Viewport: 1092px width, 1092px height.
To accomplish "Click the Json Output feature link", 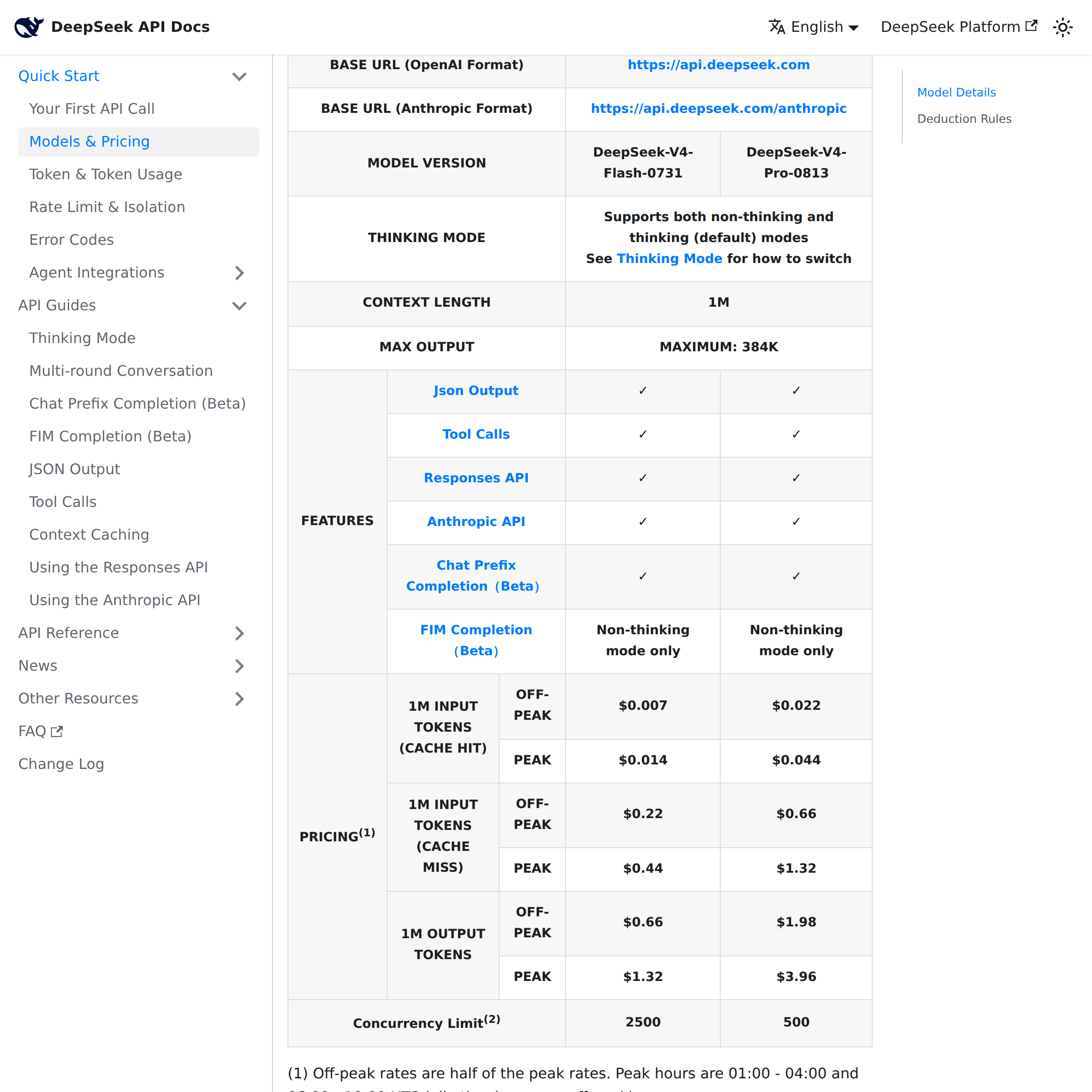I will [x=476, y=391].
